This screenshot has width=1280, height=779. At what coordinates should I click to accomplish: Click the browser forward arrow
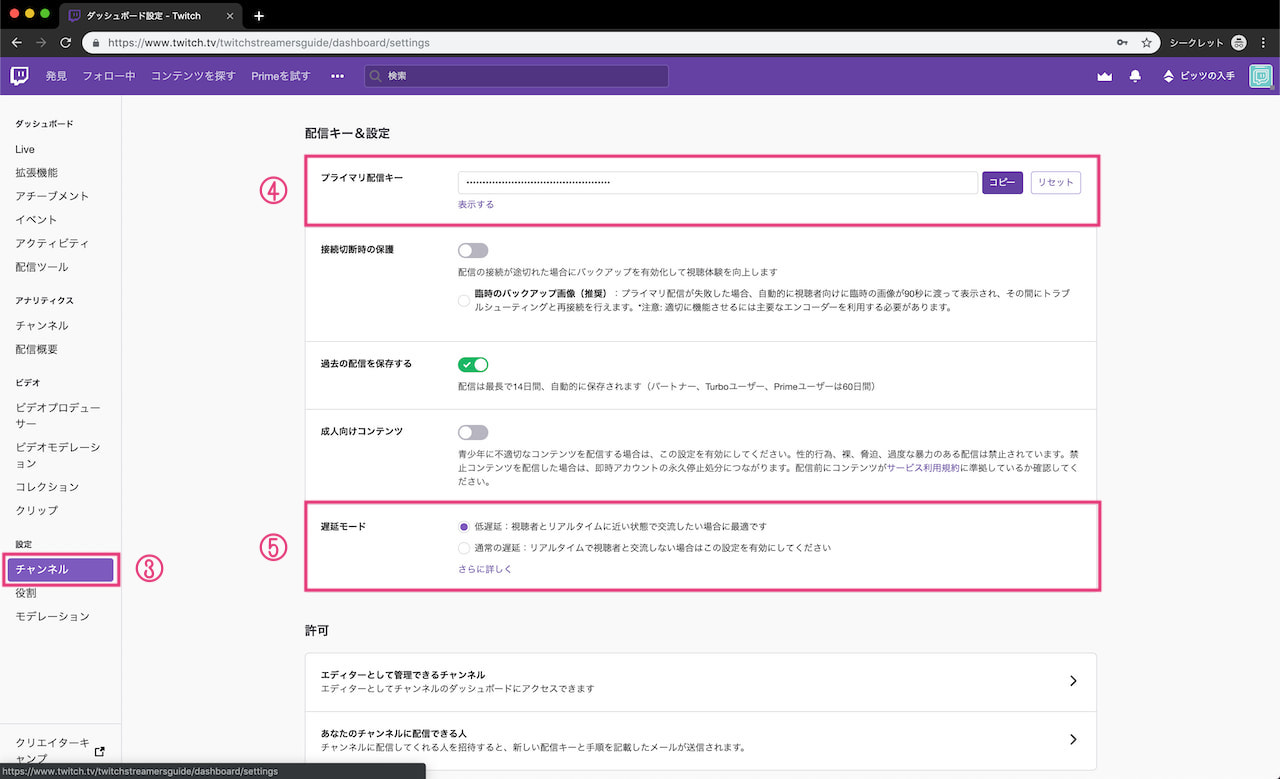(x=41, y=43)
